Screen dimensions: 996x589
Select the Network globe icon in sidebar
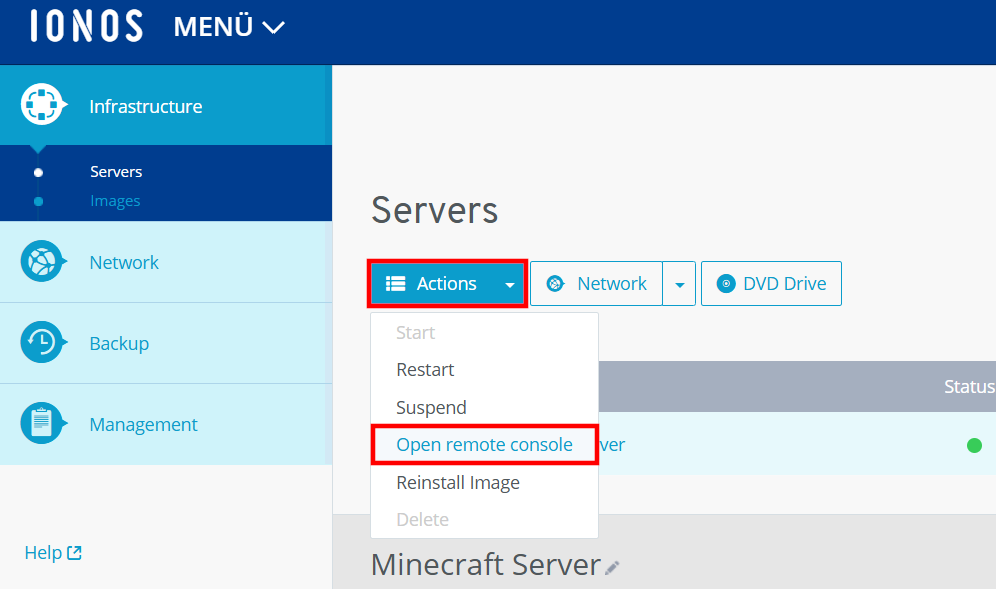[42, 262]
